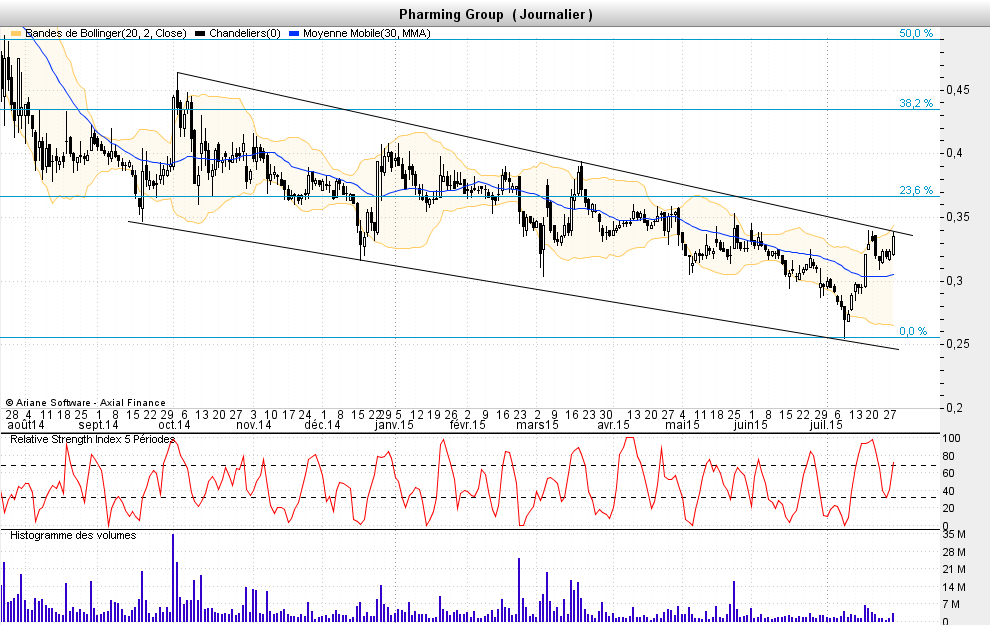Click the 50,0 % Fibonacci level label

915,33
